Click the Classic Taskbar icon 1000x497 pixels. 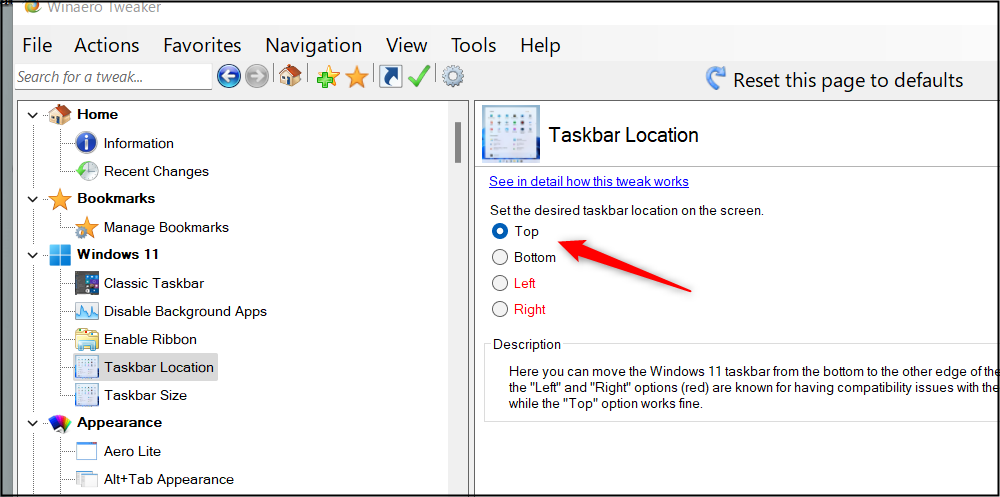[87, 283]
